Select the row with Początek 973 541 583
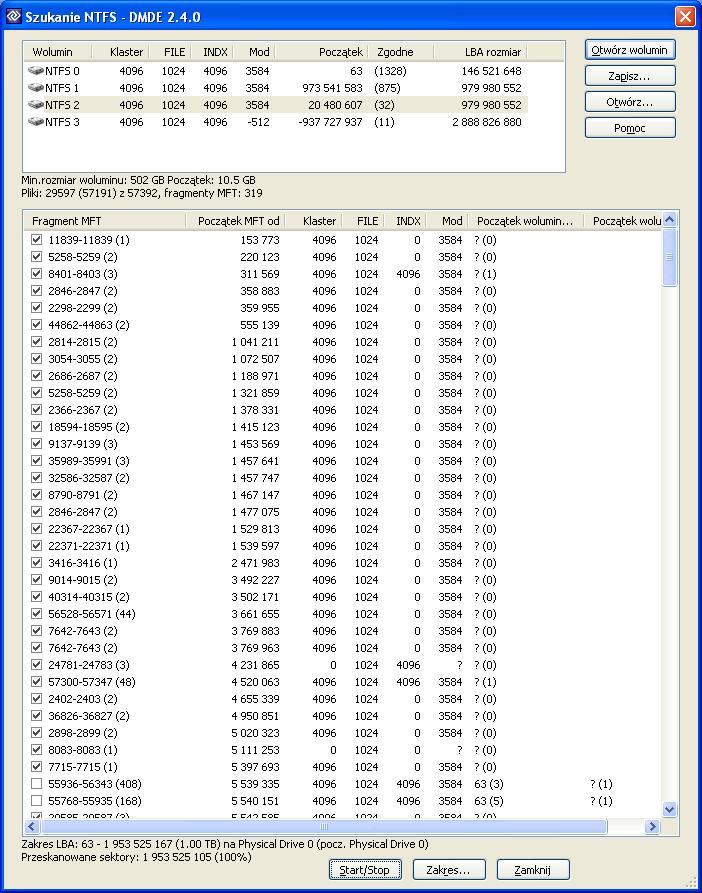Screen dimensions: 702x893 [x=276, y=88]
